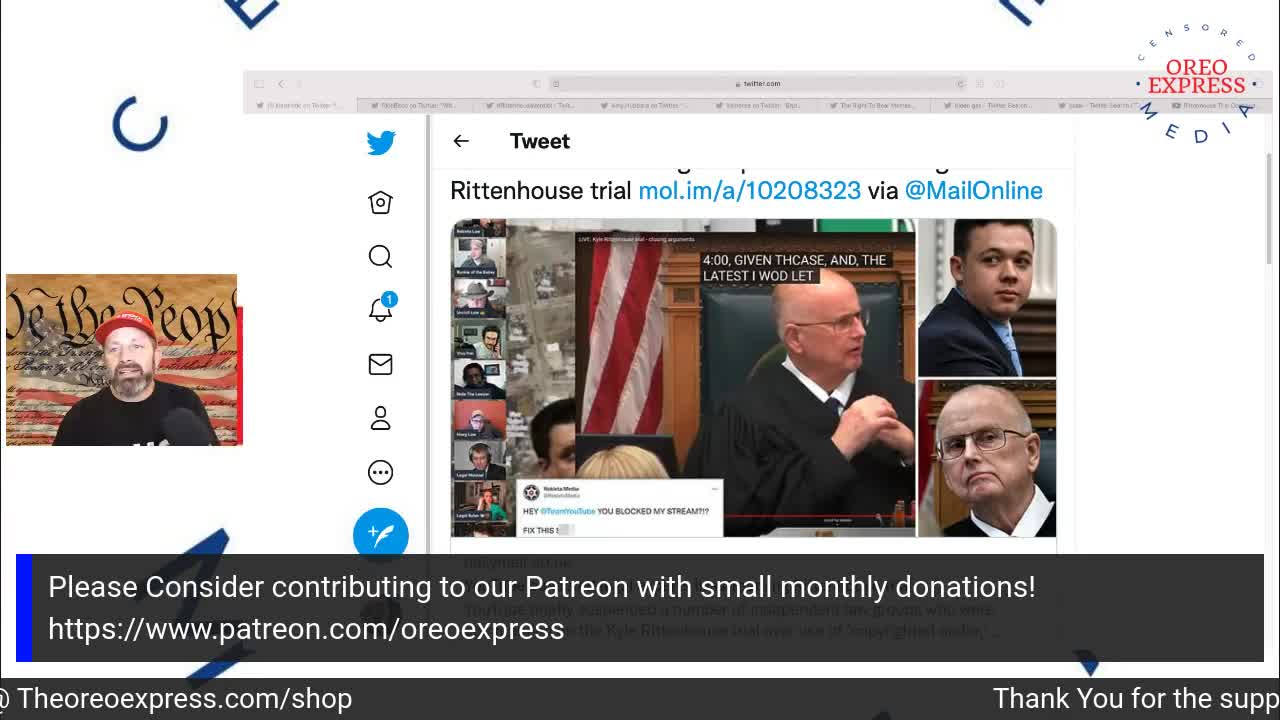Go back using the Tweet back arrow

pyautogui.click(x=461, y=141)
